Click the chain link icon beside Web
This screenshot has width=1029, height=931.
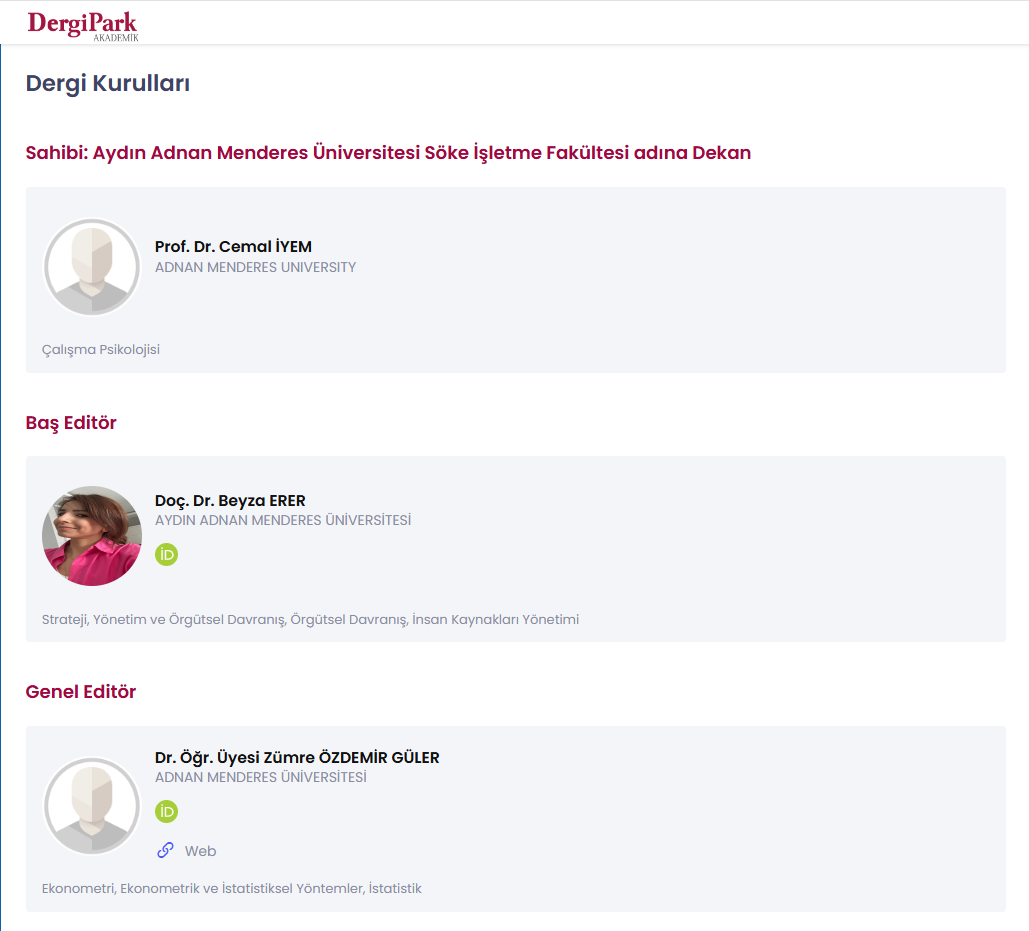[x=166, y=851]
